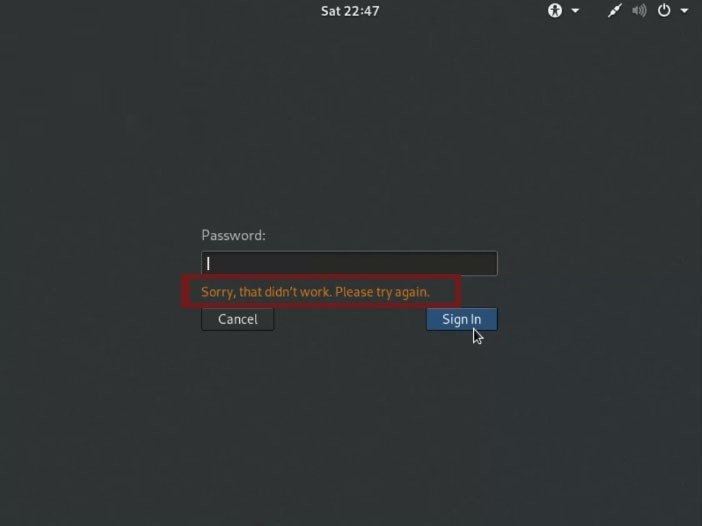This screenshot has width=702, height=526.
Task: Click the Sign In button
Action: [x=462, y=319]
